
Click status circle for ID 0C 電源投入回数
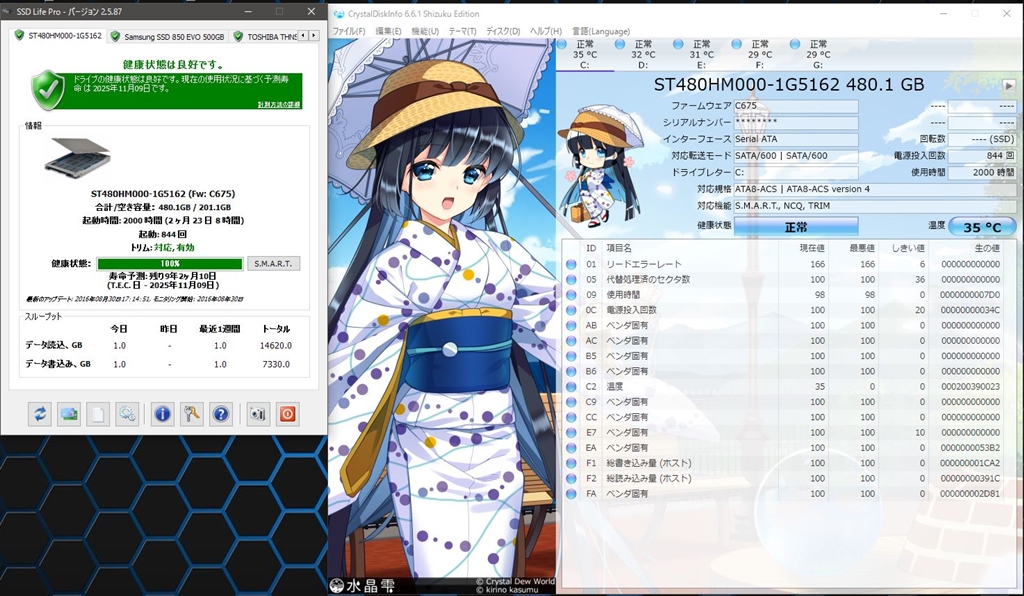pyautogui.click(x=571, y=310)
